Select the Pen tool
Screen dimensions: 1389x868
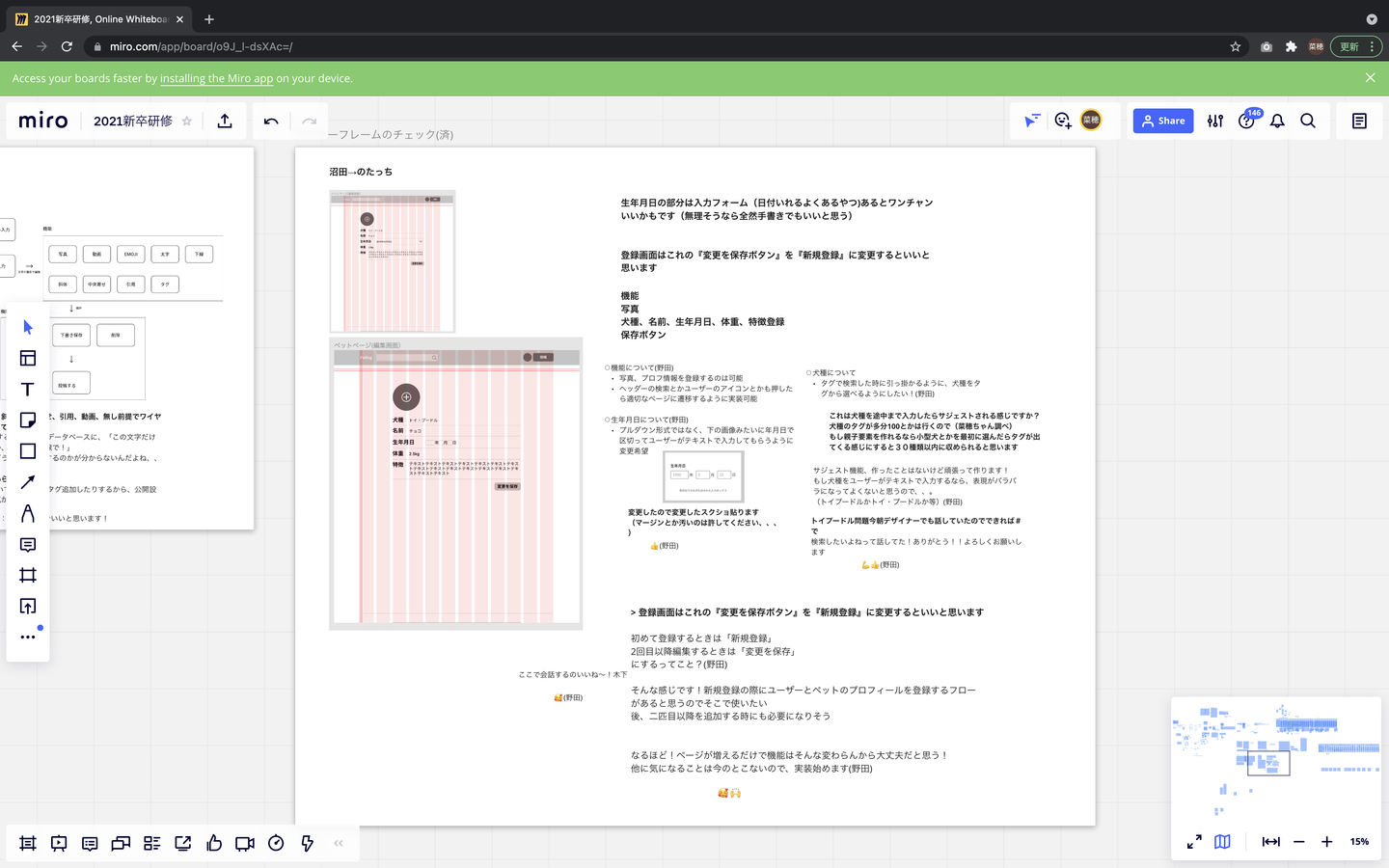(28, 513)
